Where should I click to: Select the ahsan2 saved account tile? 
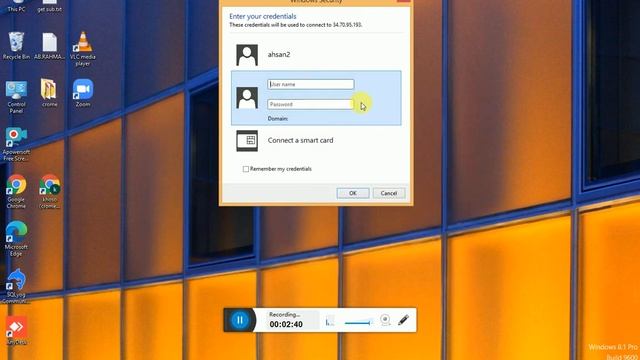tap(316, 55)
